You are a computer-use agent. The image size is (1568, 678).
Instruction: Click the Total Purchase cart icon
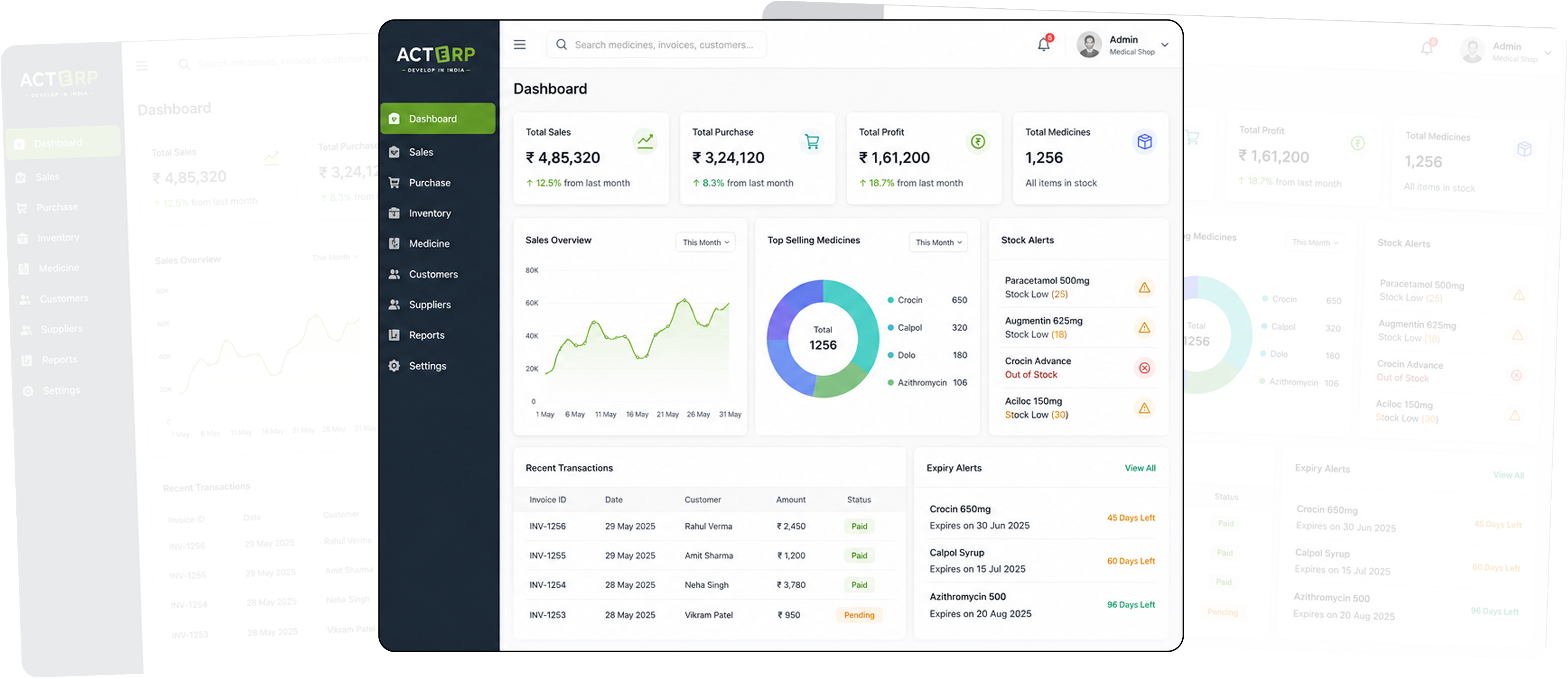(x=811, y=141)
